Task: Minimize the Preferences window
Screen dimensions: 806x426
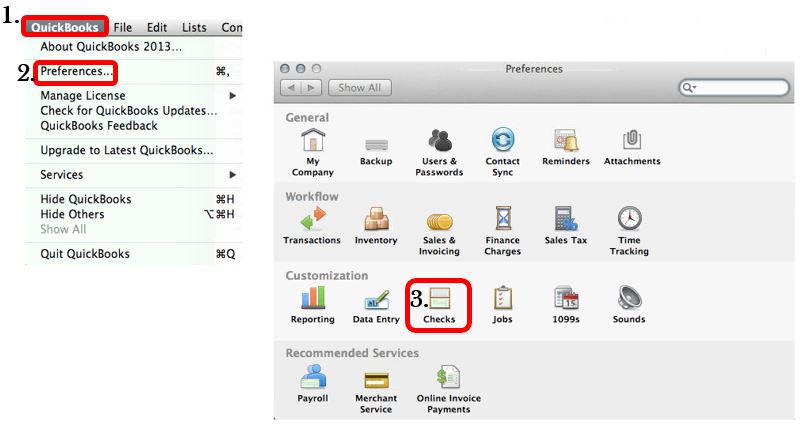Action: 301,68
